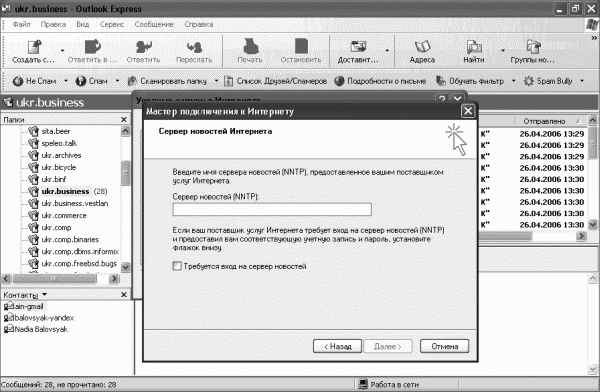Viewport: 600px width, 392px height.
Task: Sort messages by Отправлено column header
Action: 544,121
